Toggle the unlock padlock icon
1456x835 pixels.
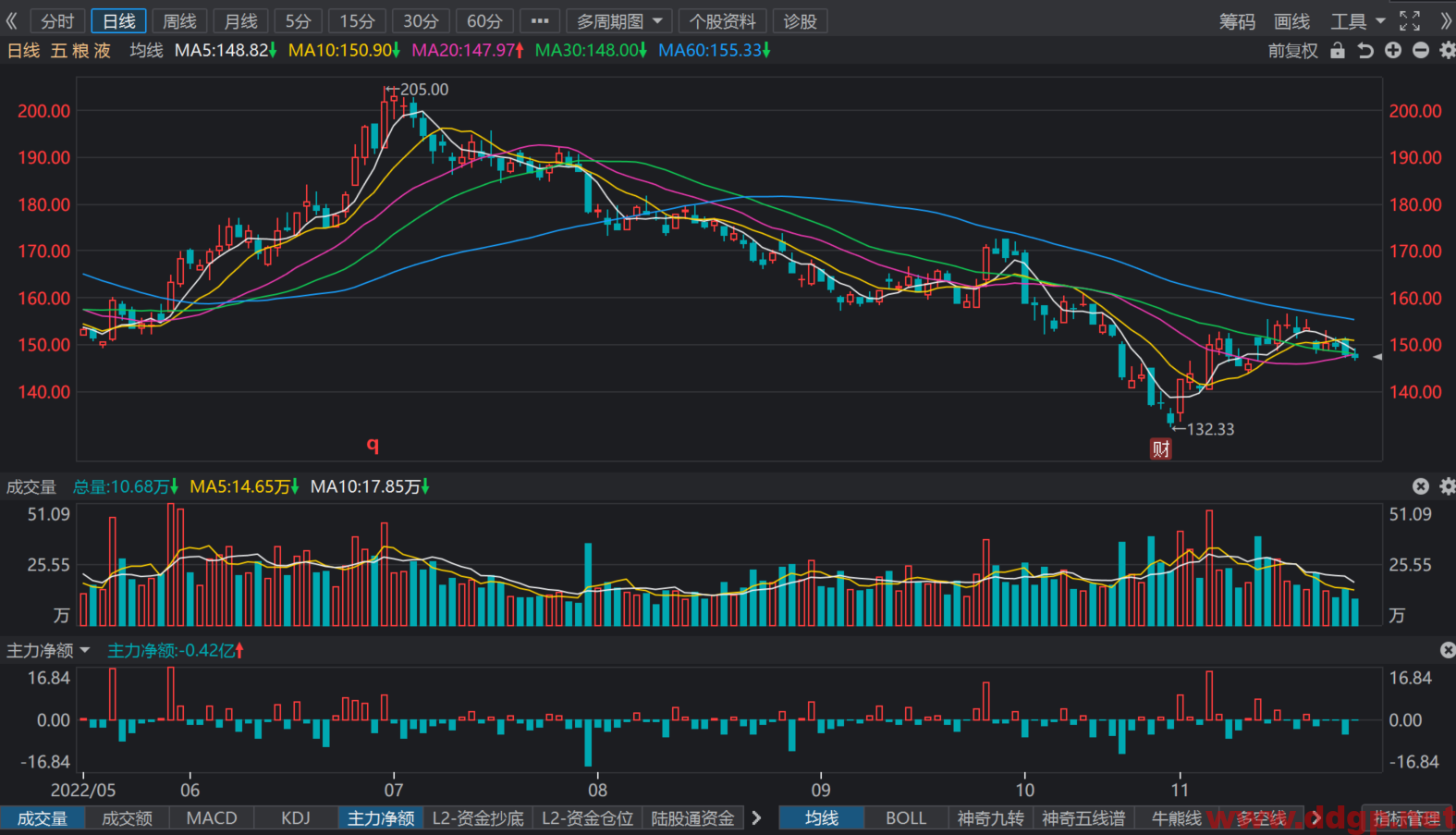pos(1338,50)
